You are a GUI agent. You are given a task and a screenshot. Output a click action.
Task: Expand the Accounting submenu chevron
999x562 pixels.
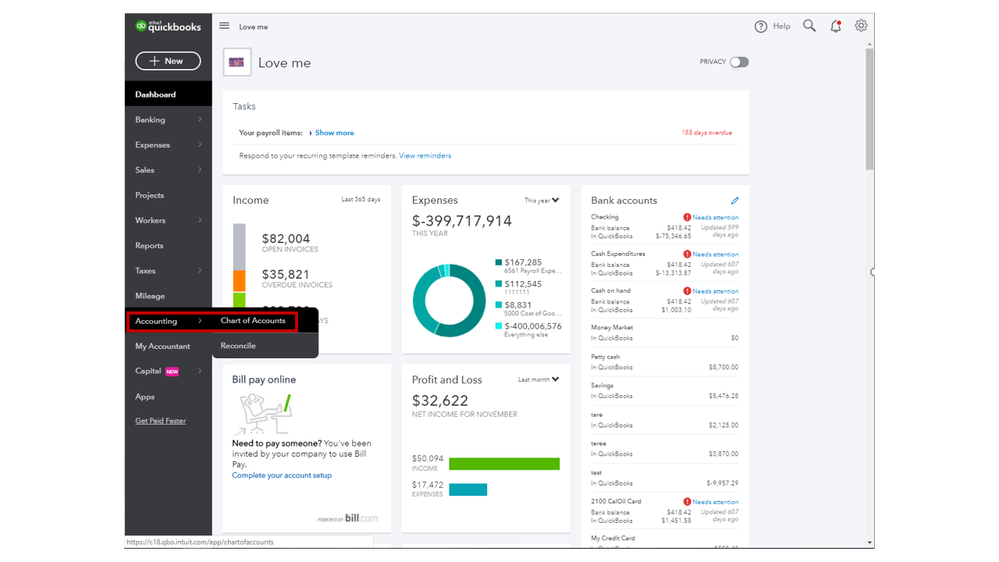(200, 321)
